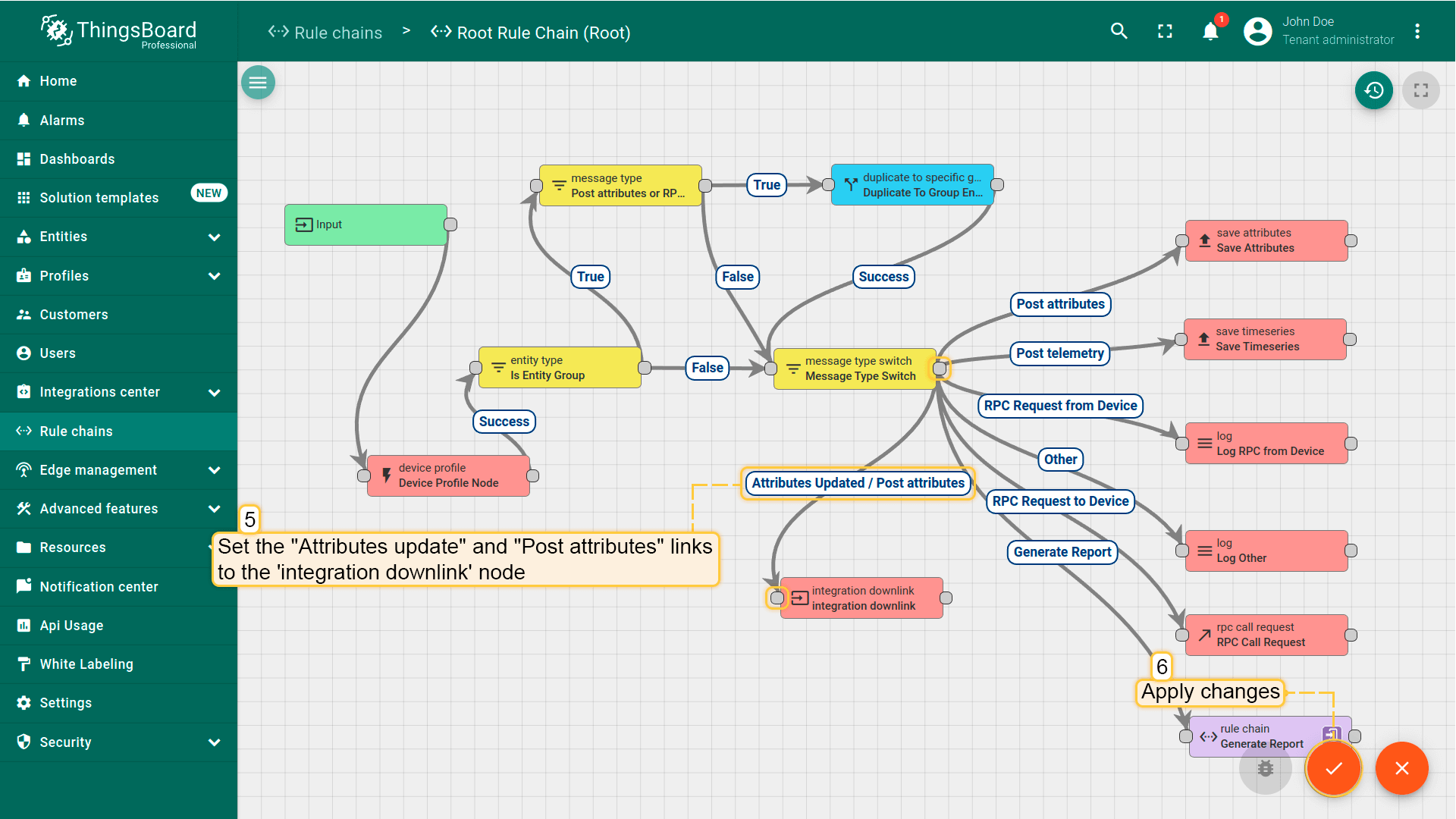Open the version control history icon
1456x819 pixels.
click(x=1374, y=90)
